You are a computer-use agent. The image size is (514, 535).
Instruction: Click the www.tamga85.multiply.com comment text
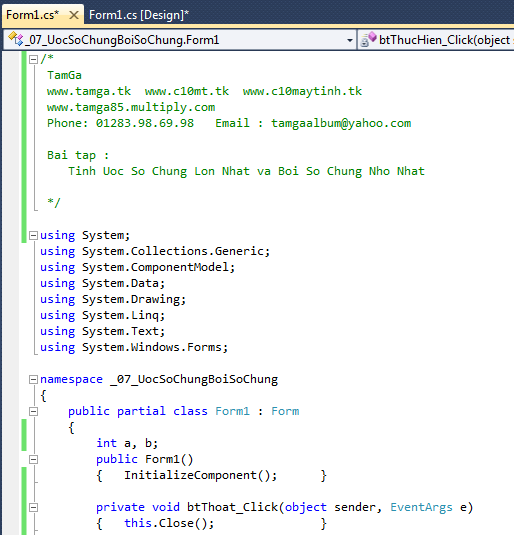click(x=131, y=107)
